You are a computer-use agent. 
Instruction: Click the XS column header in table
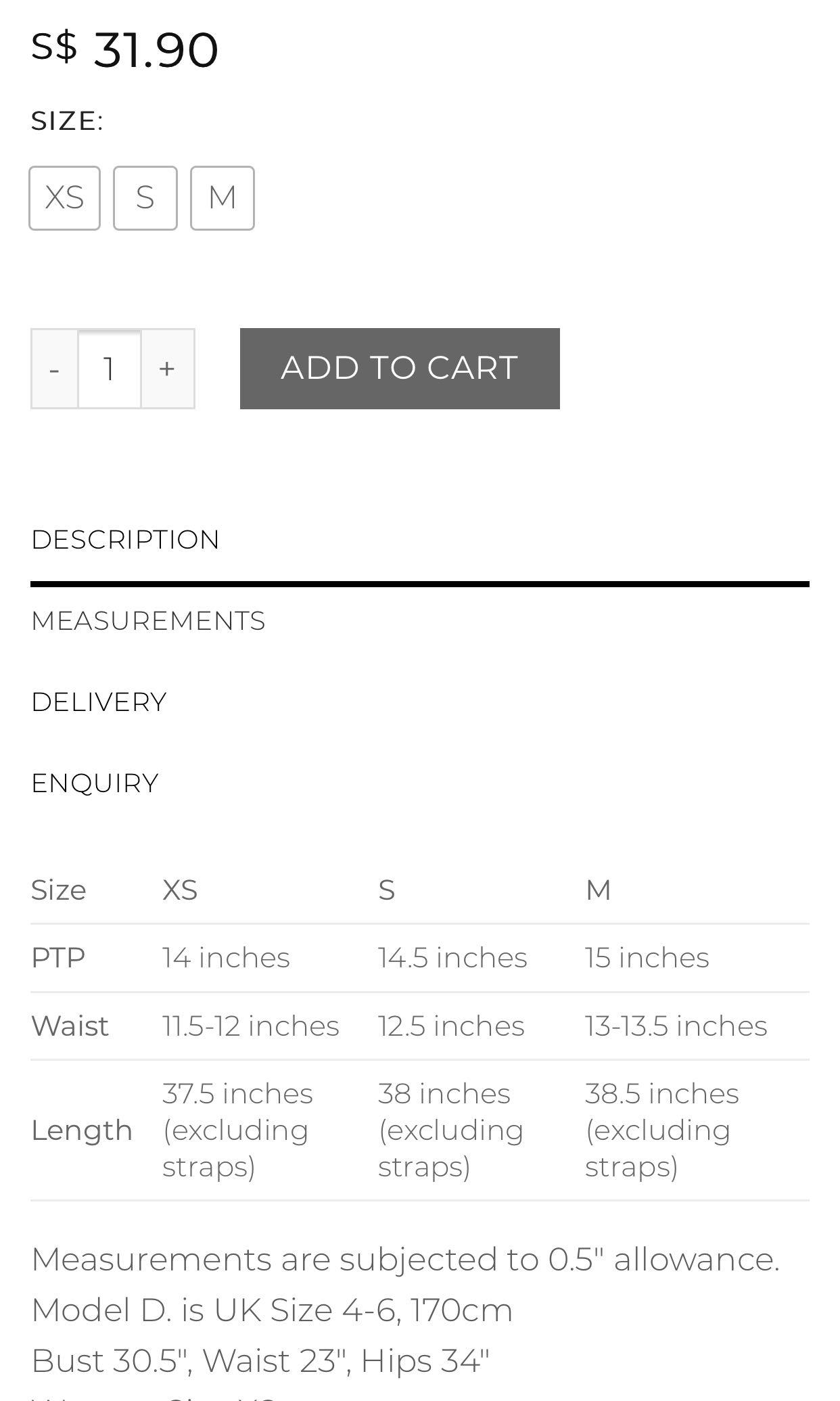[180, 890]
